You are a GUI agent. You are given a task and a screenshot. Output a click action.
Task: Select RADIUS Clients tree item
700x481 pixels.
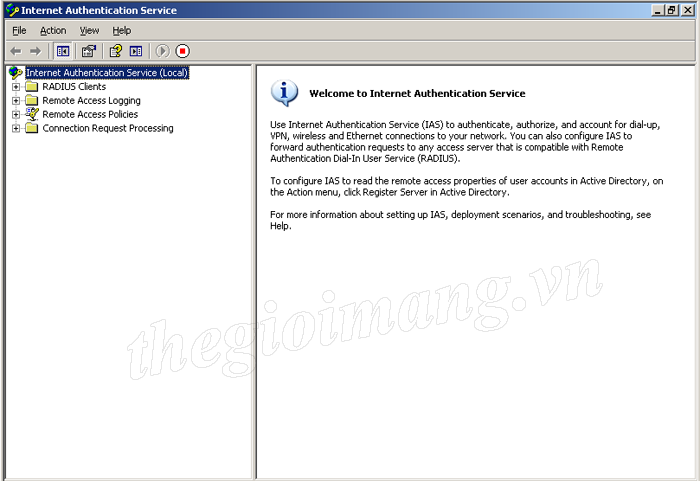click(x=74, y=87)
